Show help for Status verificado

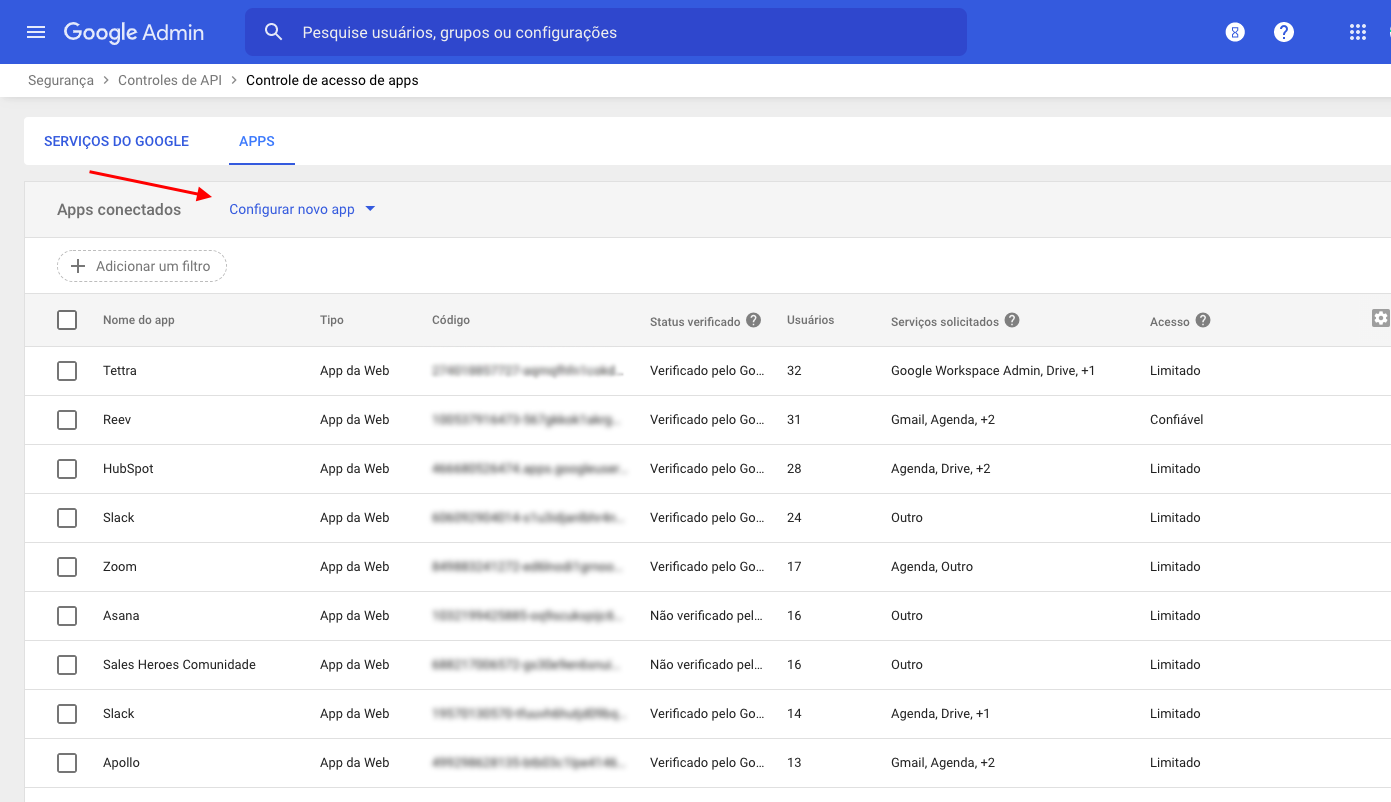tap(754, 320)
